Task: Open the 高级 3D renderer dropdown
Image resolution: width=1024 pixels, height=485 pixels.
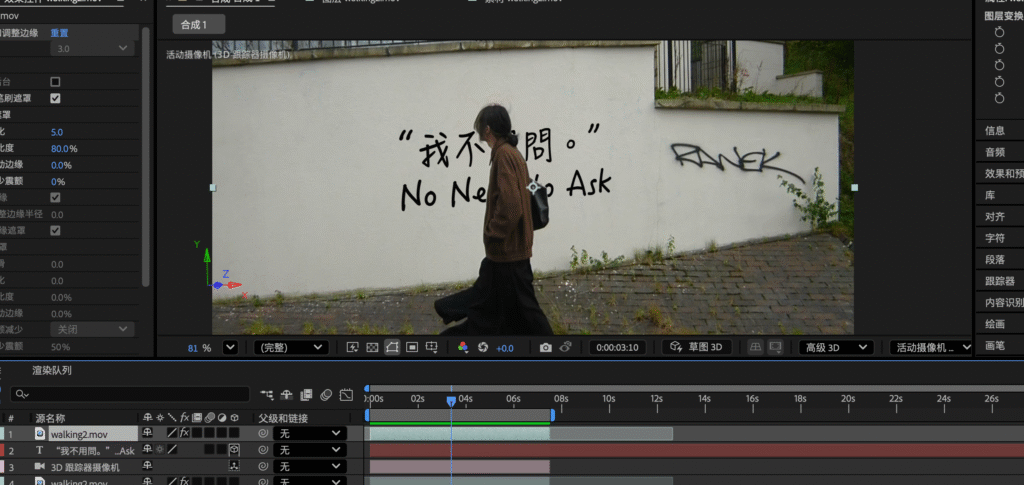Action: tap(837, 347)
